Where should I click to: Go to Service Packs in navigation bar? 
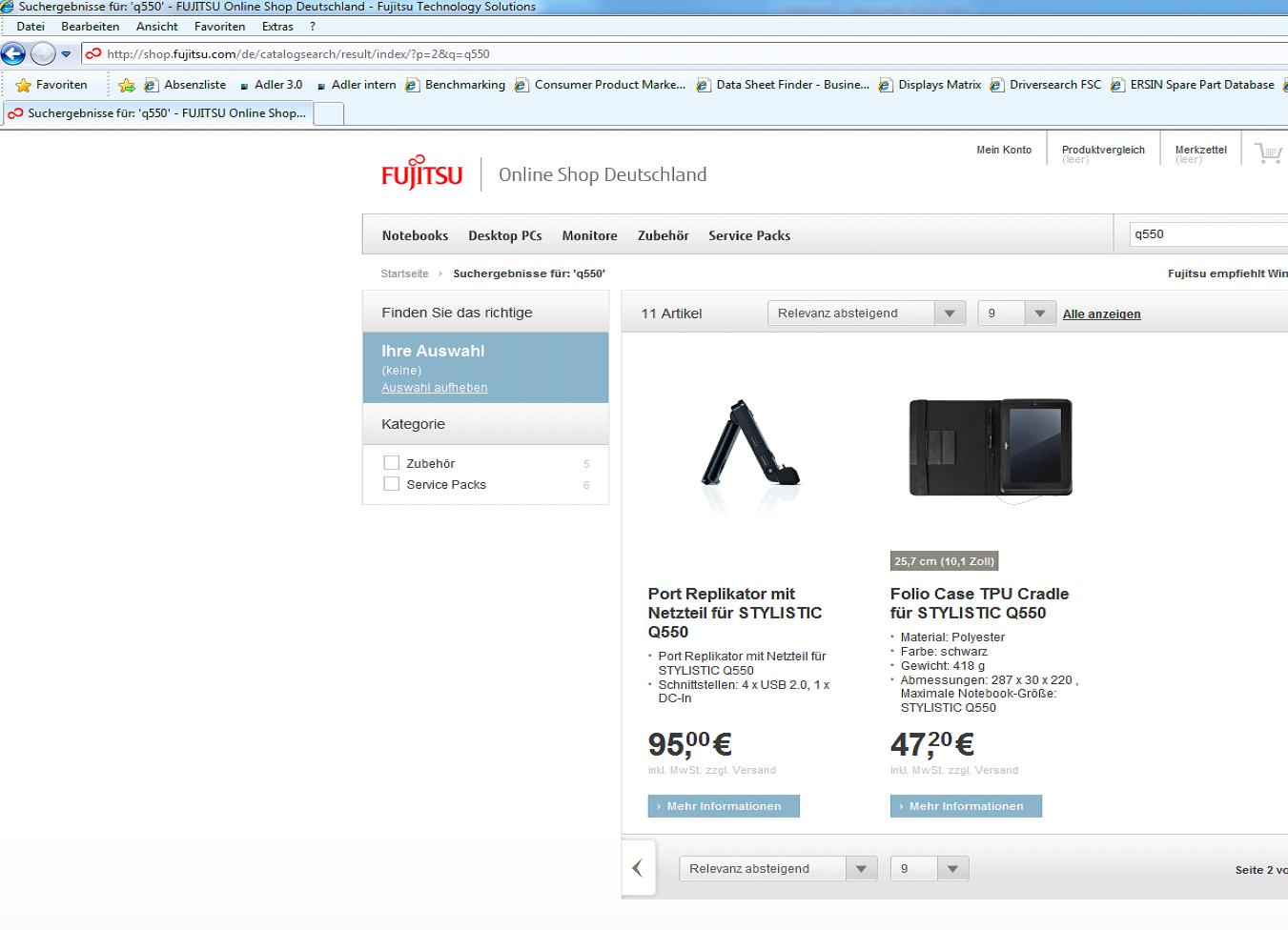749,235
